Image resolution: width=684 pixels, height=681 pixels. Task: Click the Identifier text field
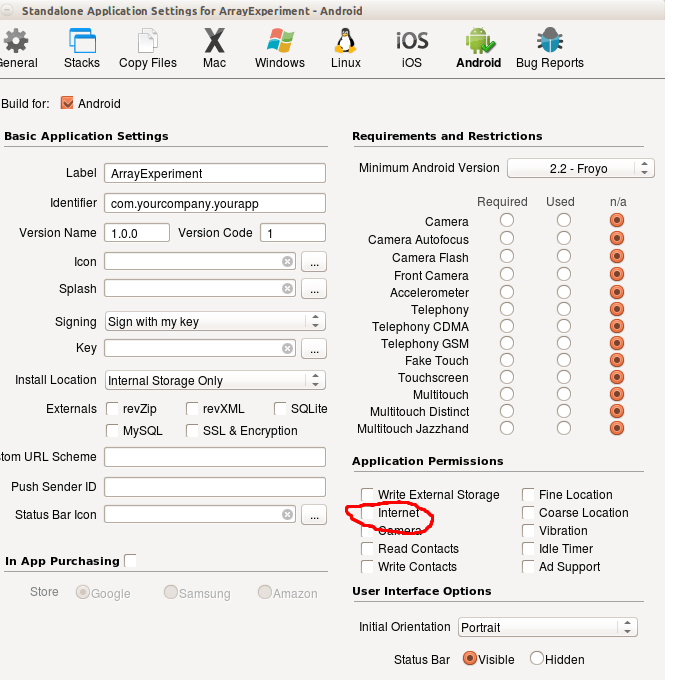215,203
